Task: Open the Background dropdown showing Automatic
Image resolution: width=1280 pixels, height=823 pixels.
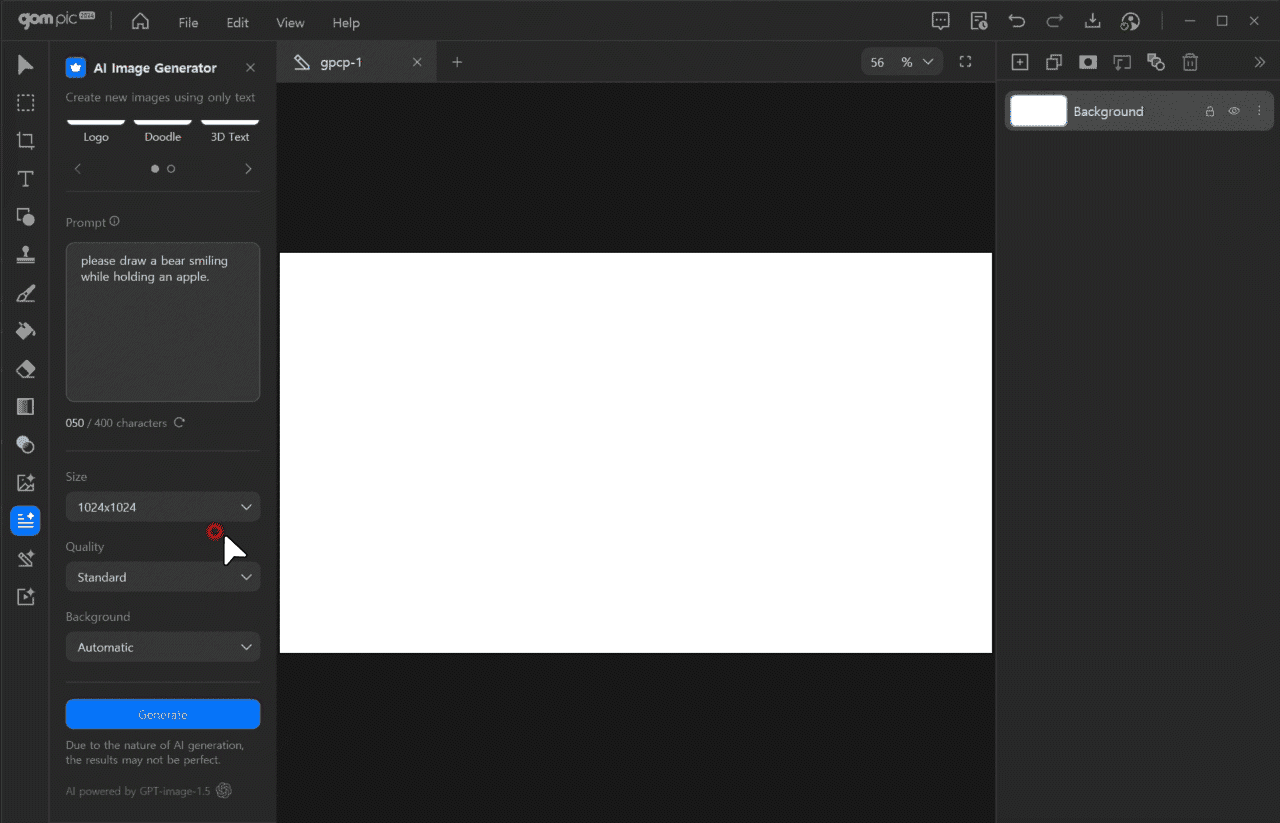Action: coord(163,647)
